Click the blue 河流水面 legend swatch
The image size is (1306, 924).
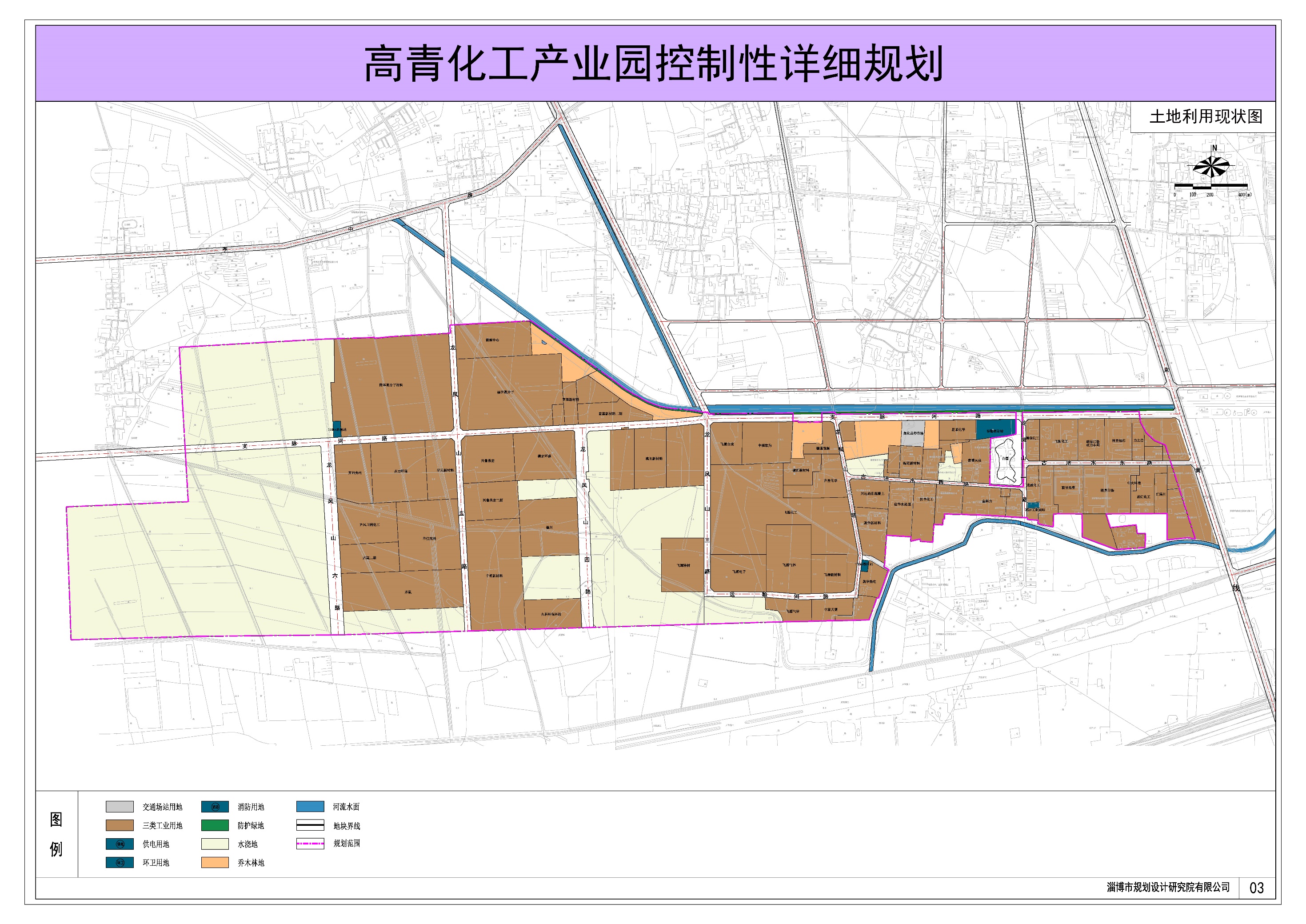coord(310,807)
